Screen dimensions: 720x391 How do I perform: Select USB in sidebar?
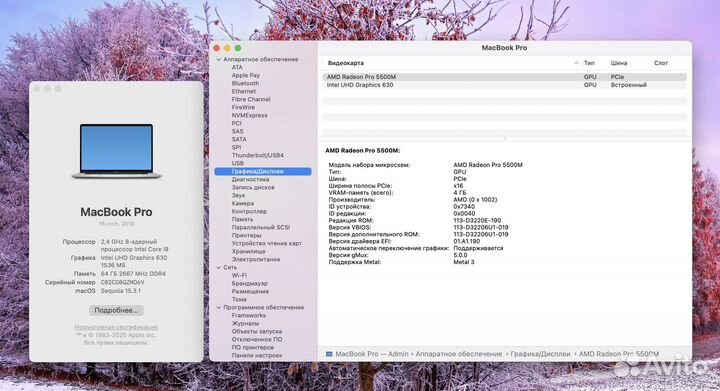coord(237,163)
